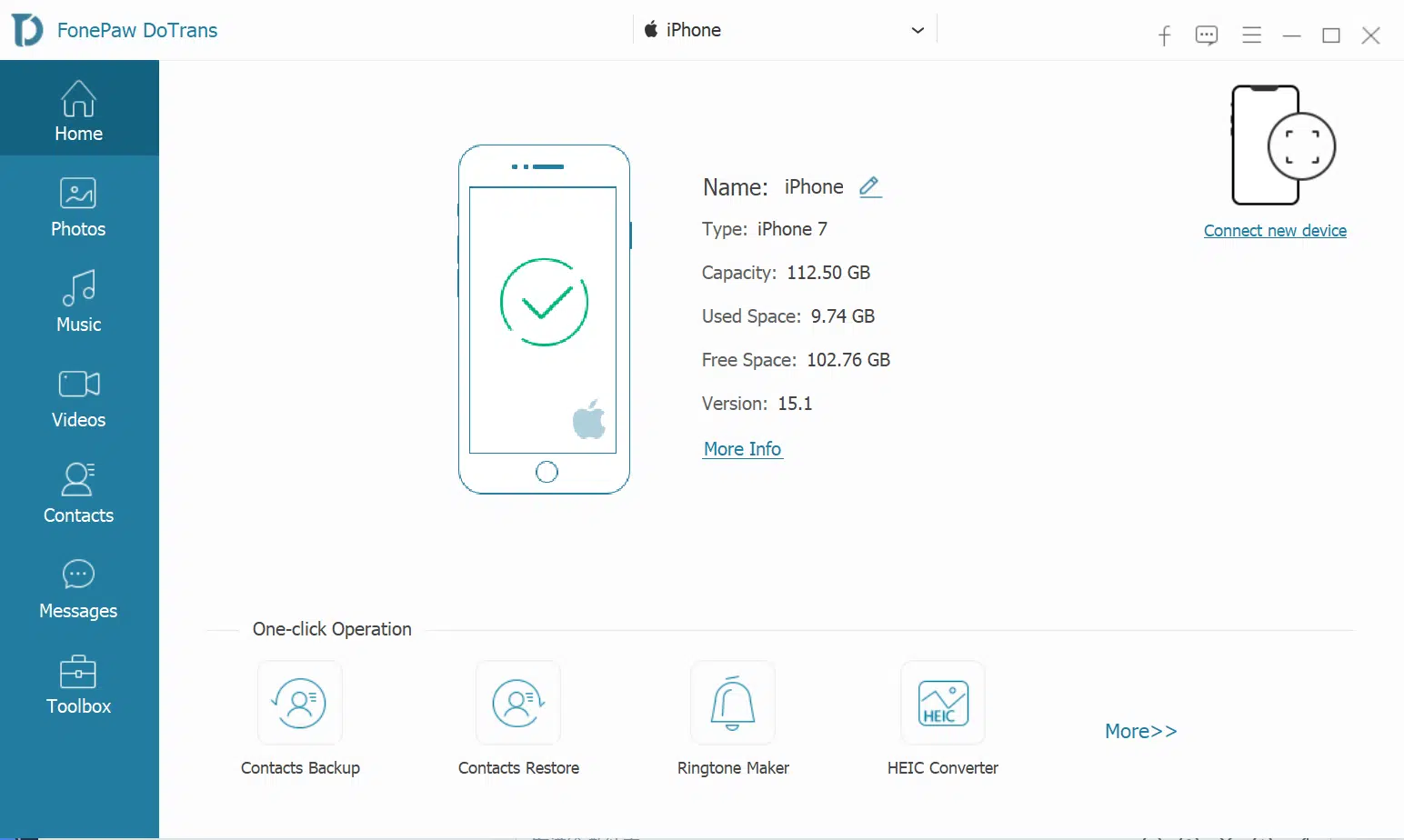Open the Videos section
This screenshot has width=1404, height=840.
79,398
